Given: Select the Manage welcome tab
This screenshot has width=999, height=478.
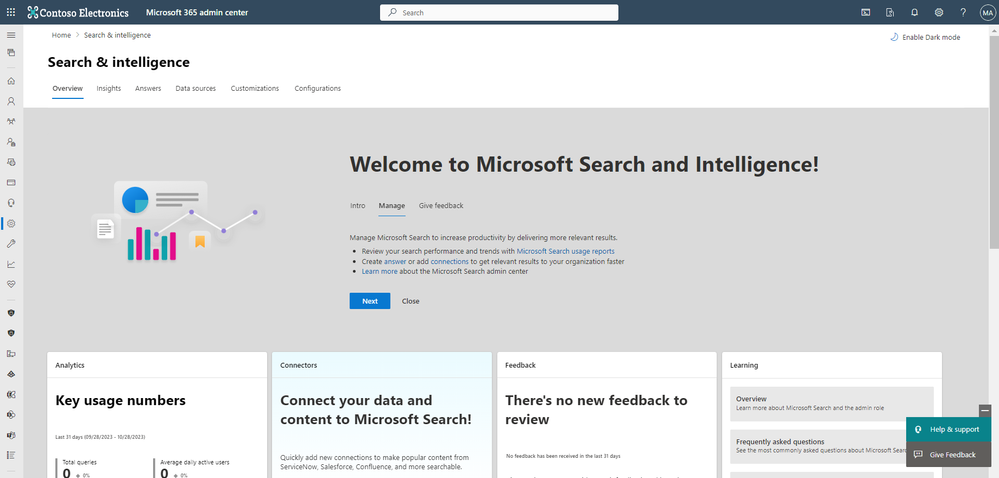Looking at the screenshot, I should 392,206.
